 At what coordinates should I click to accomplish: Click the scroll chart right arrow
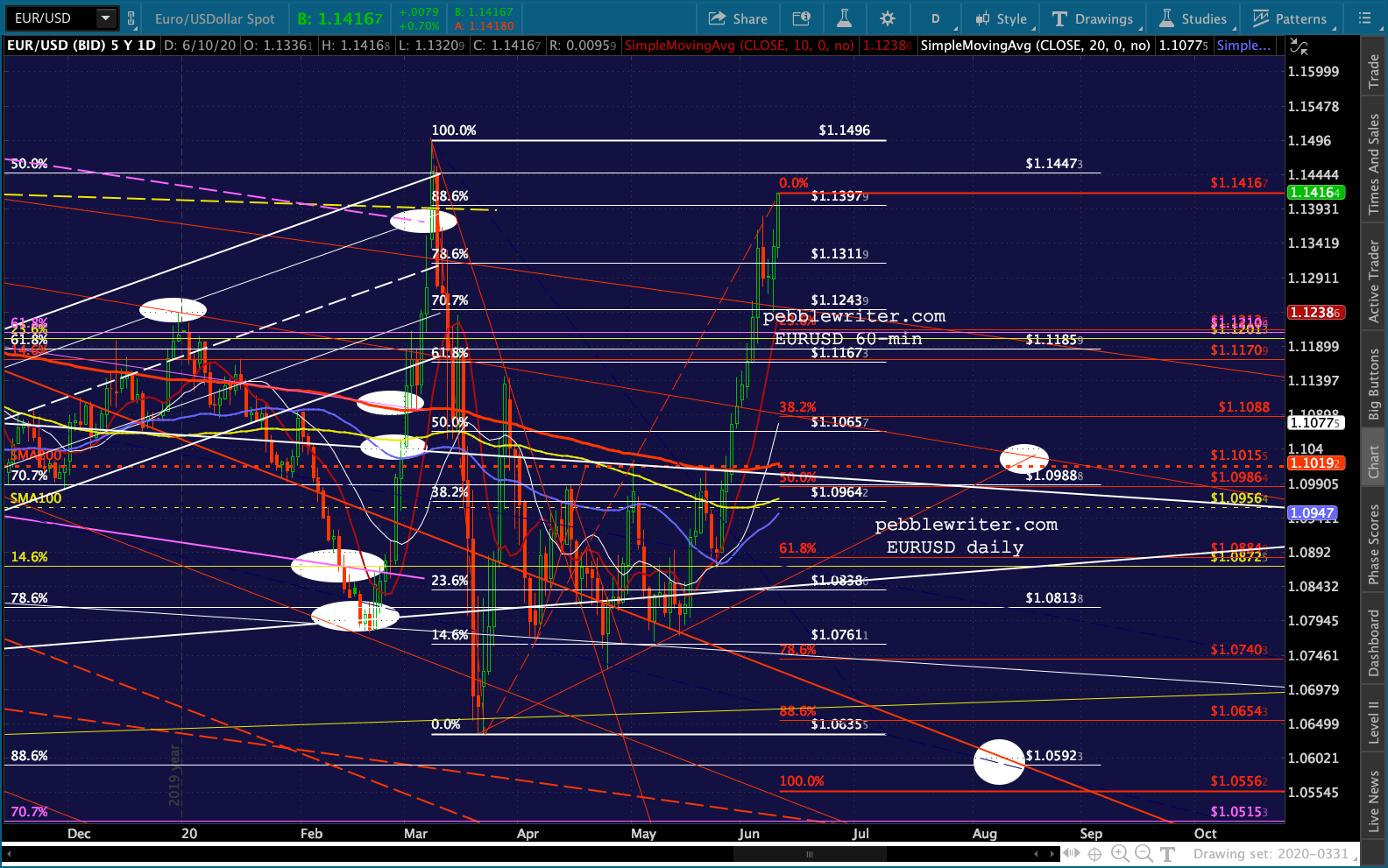coord(1052,853)
